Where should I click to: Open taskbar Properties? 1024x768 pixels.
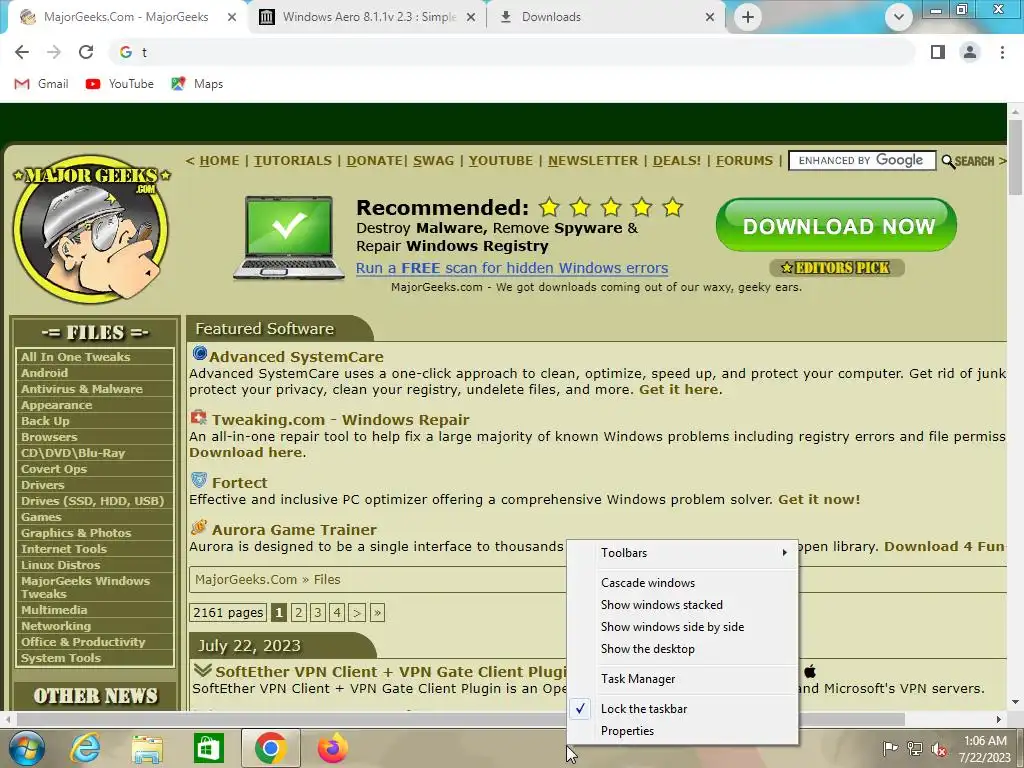(x=682, y=731)
